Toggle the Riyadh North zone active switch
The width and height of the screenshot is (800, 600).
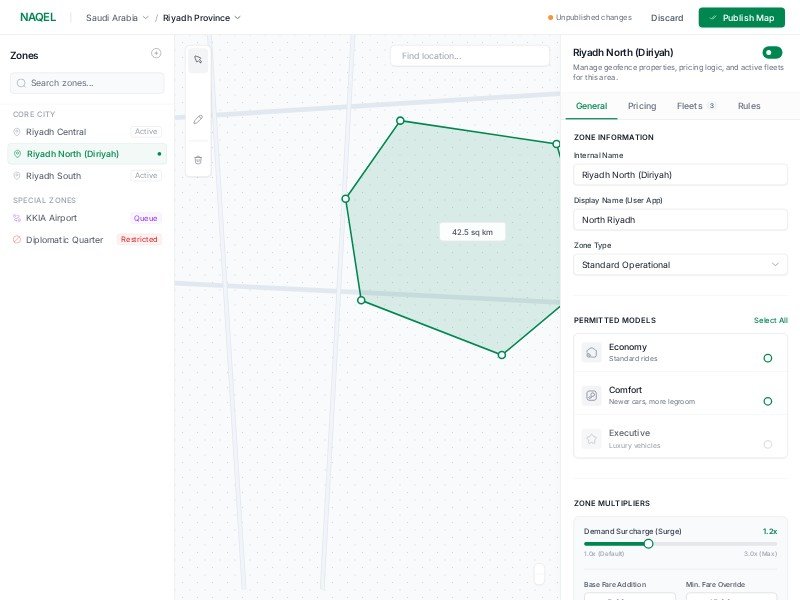point(771,53)
